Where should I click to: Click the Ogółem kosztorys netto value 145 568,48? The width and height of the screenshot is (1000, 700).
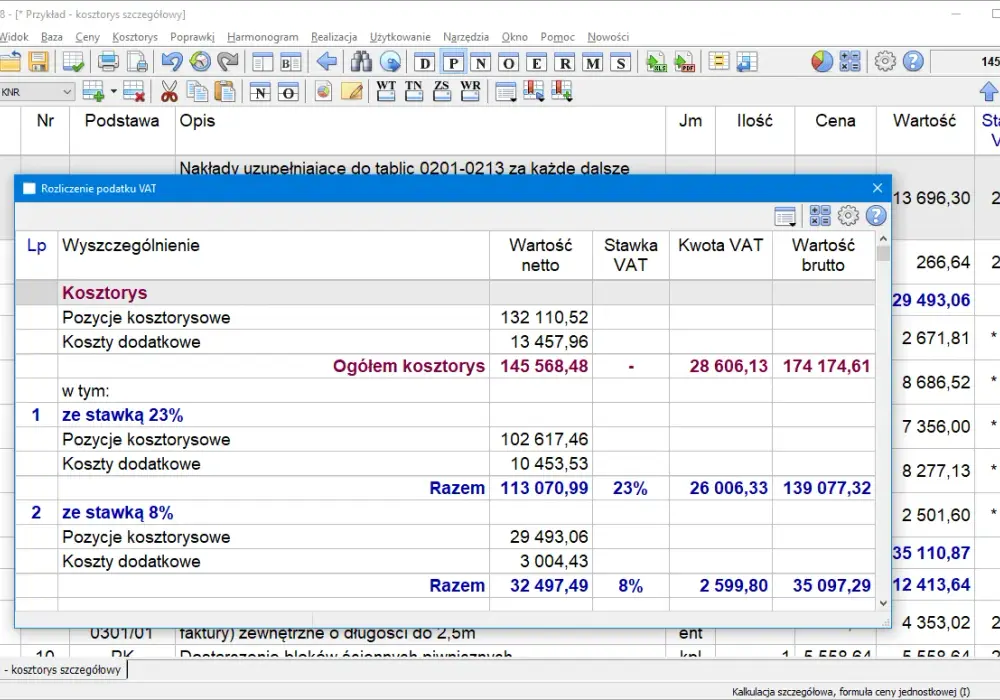(x=544, y=366)
